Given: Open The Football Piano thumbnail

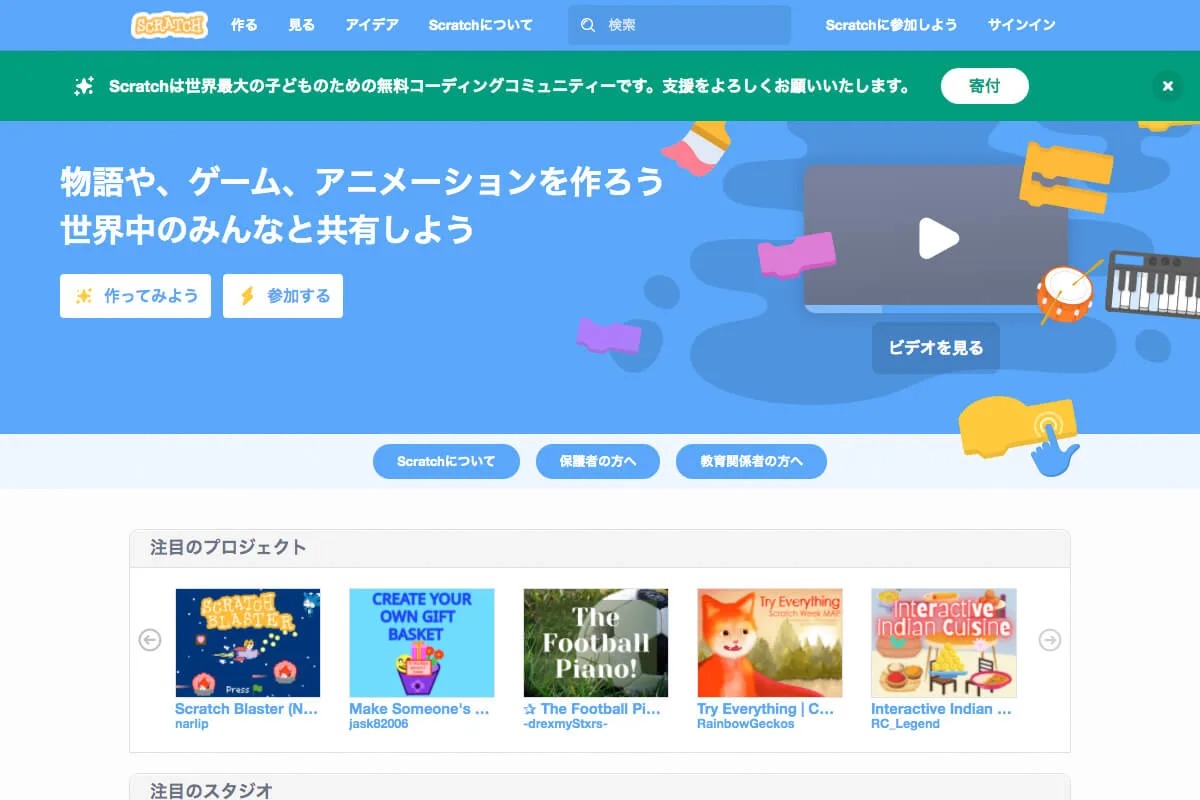Looking at the screenshot, I should (596, 643).
